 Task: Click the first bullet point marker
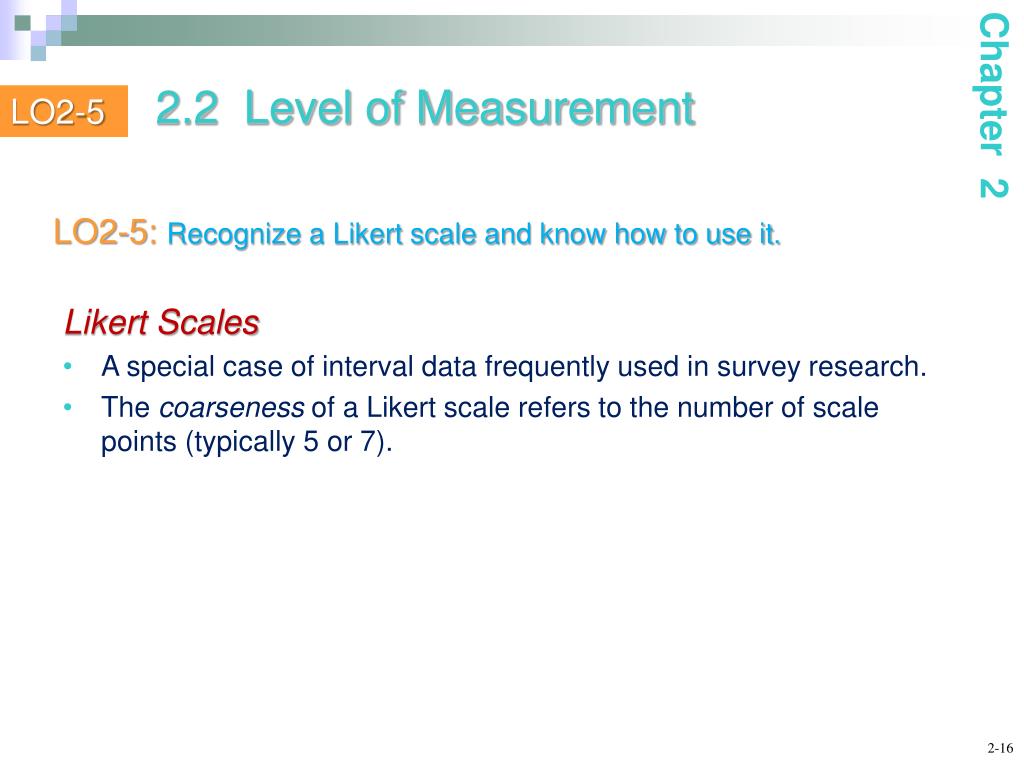(68, 368)
